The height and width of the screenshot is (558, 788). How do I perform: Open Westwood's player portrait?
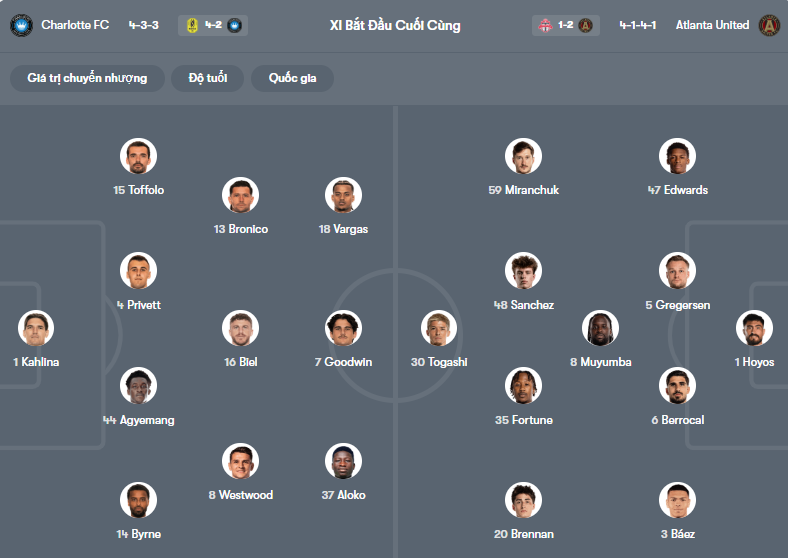tap(240, 461)
